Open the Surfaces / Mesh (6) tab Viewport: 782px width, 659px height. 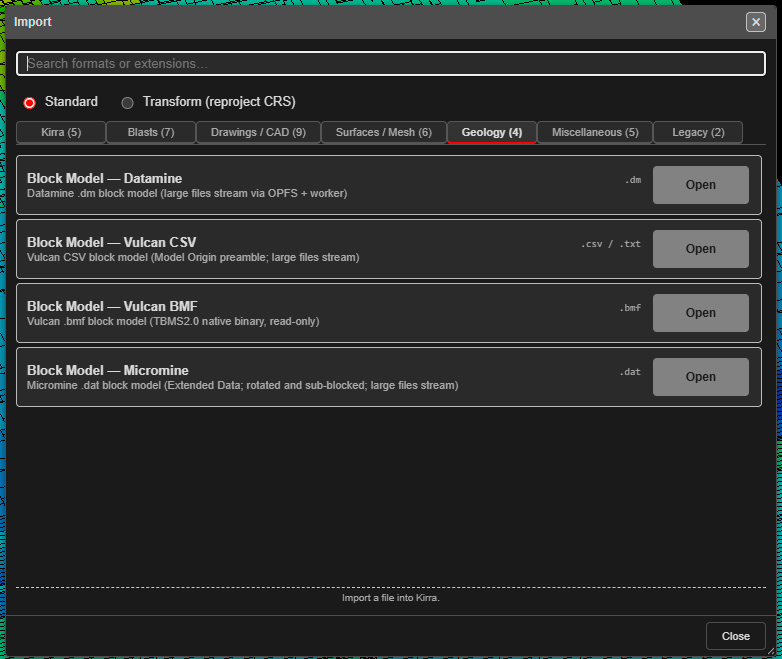pos(384,132)
